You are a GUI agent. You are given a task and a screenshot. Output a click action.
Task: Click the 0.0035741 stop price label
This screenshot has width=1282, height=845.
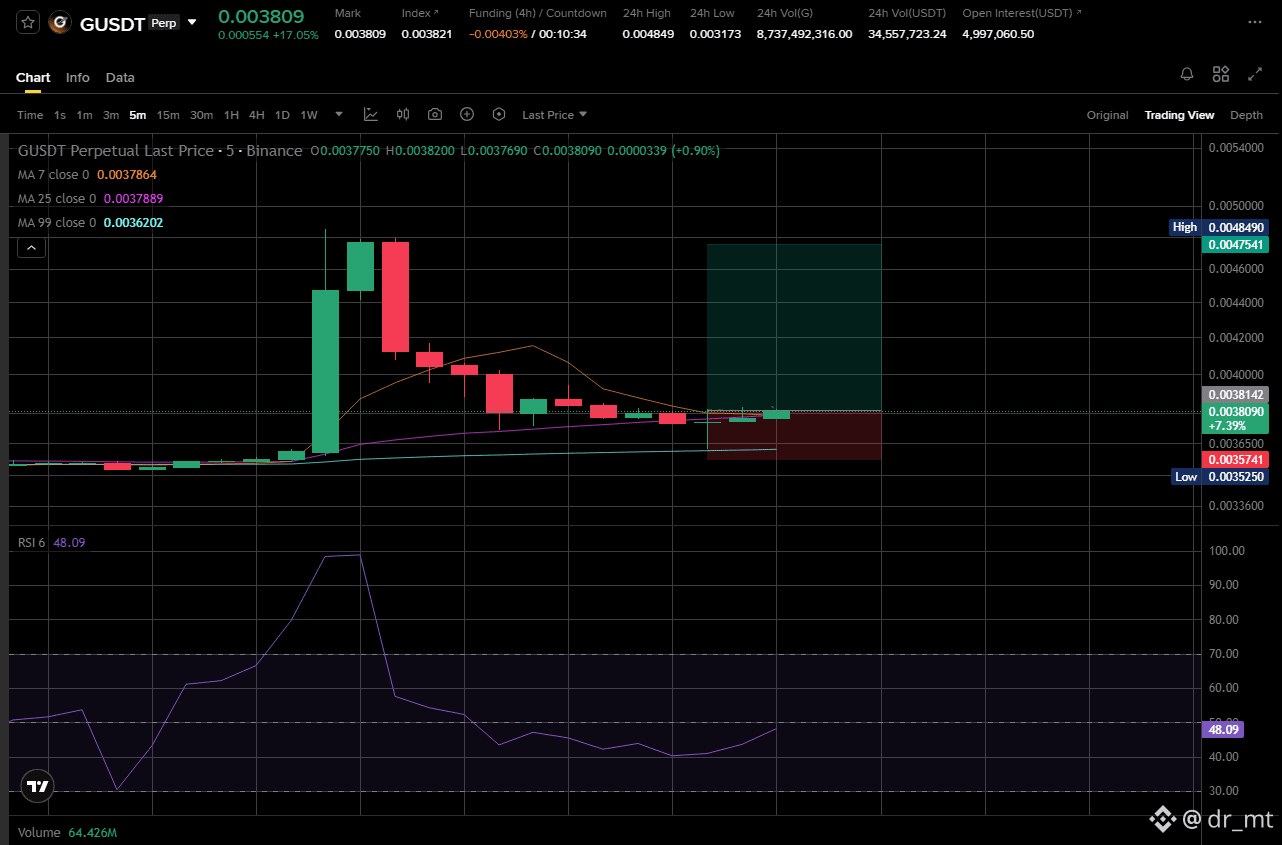click(x=1235, y=459)
